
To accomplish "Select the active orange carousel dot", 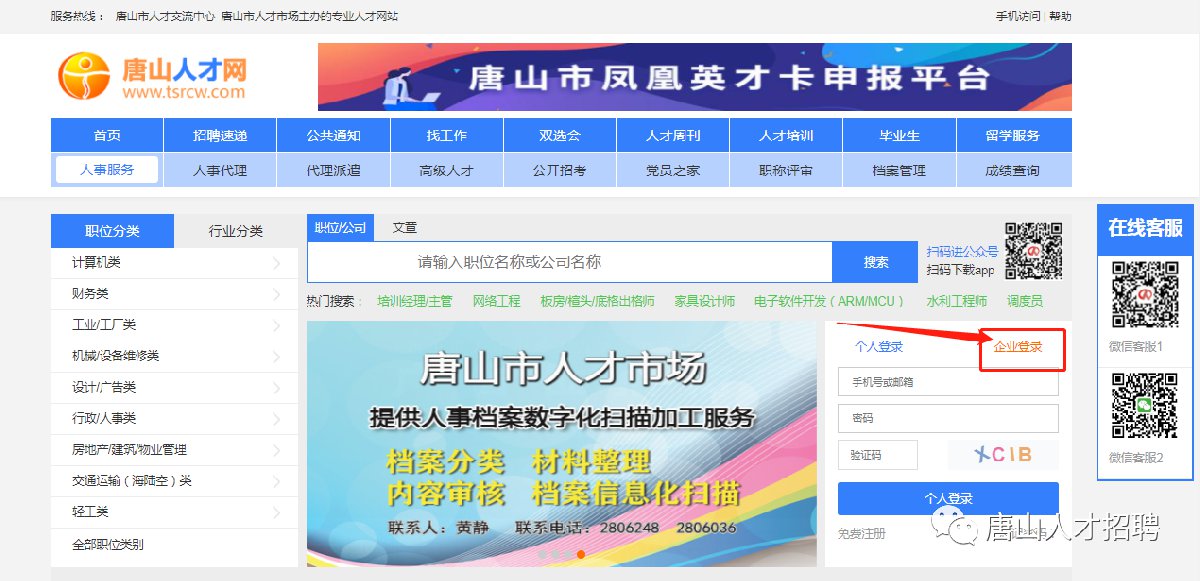I will tap(581, 554).
